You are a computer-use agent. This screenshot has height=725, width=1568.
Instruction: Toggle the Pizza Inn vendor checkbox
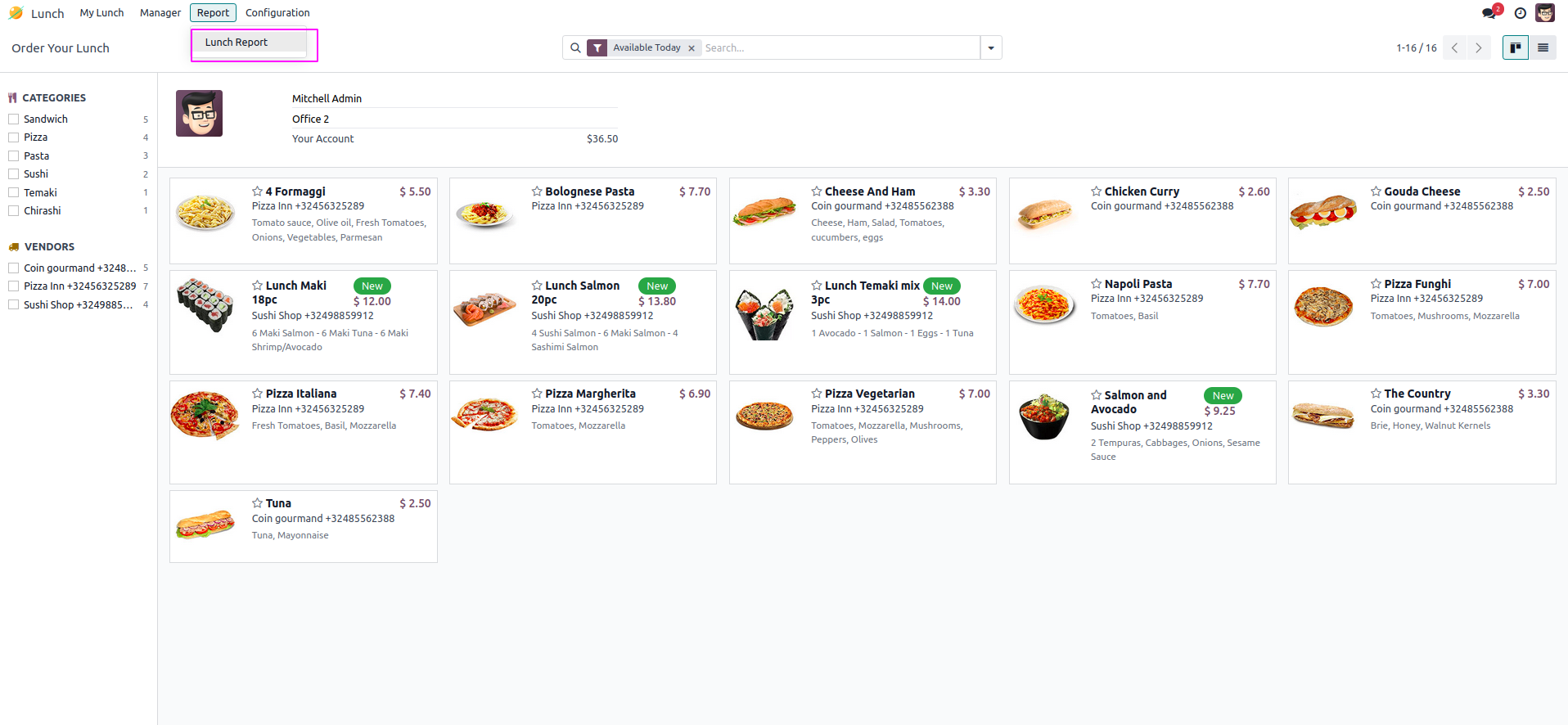14,286
